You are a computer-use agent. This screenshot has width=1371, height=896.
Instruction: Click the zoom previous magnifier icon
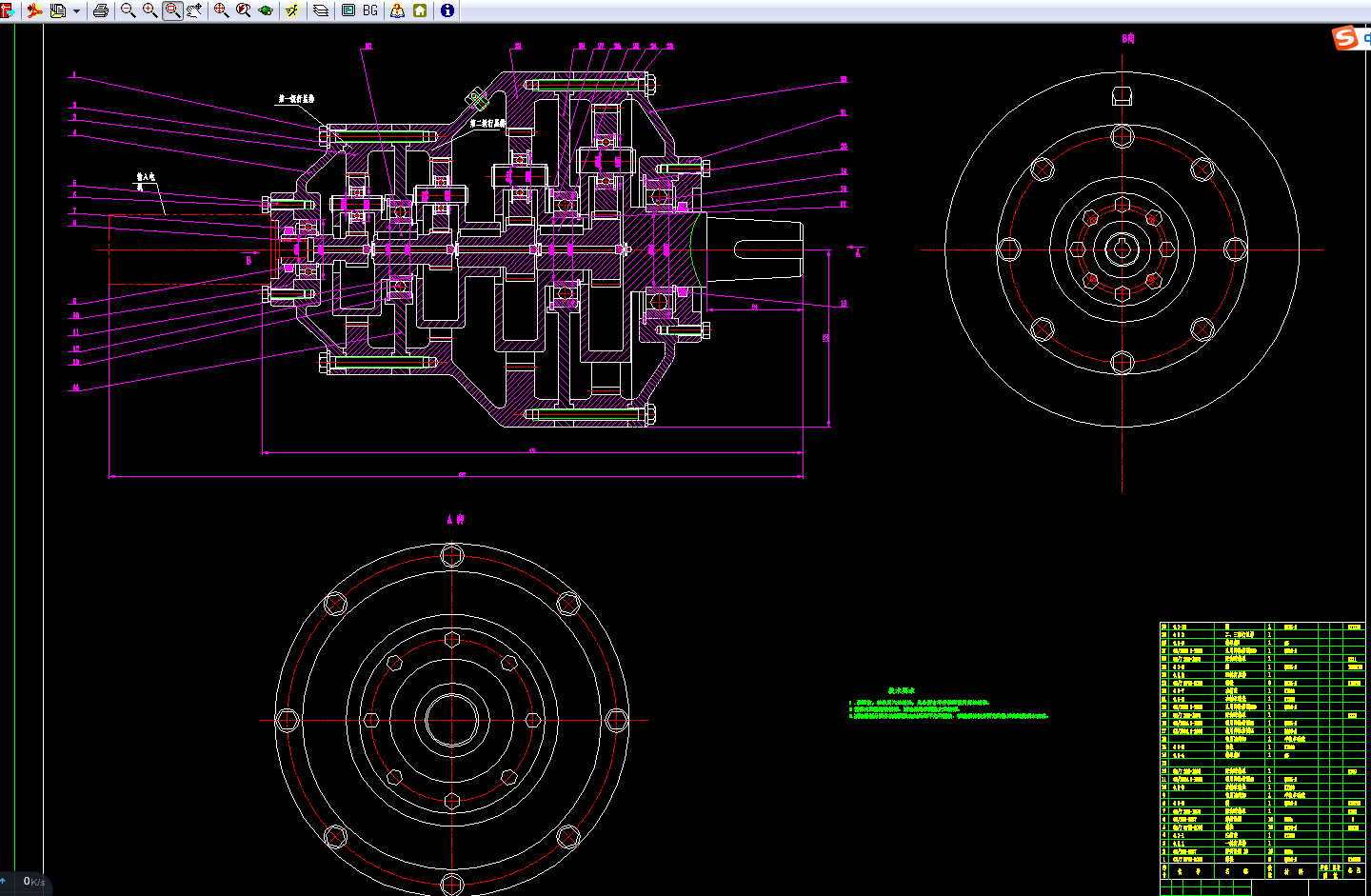[244, 10]
